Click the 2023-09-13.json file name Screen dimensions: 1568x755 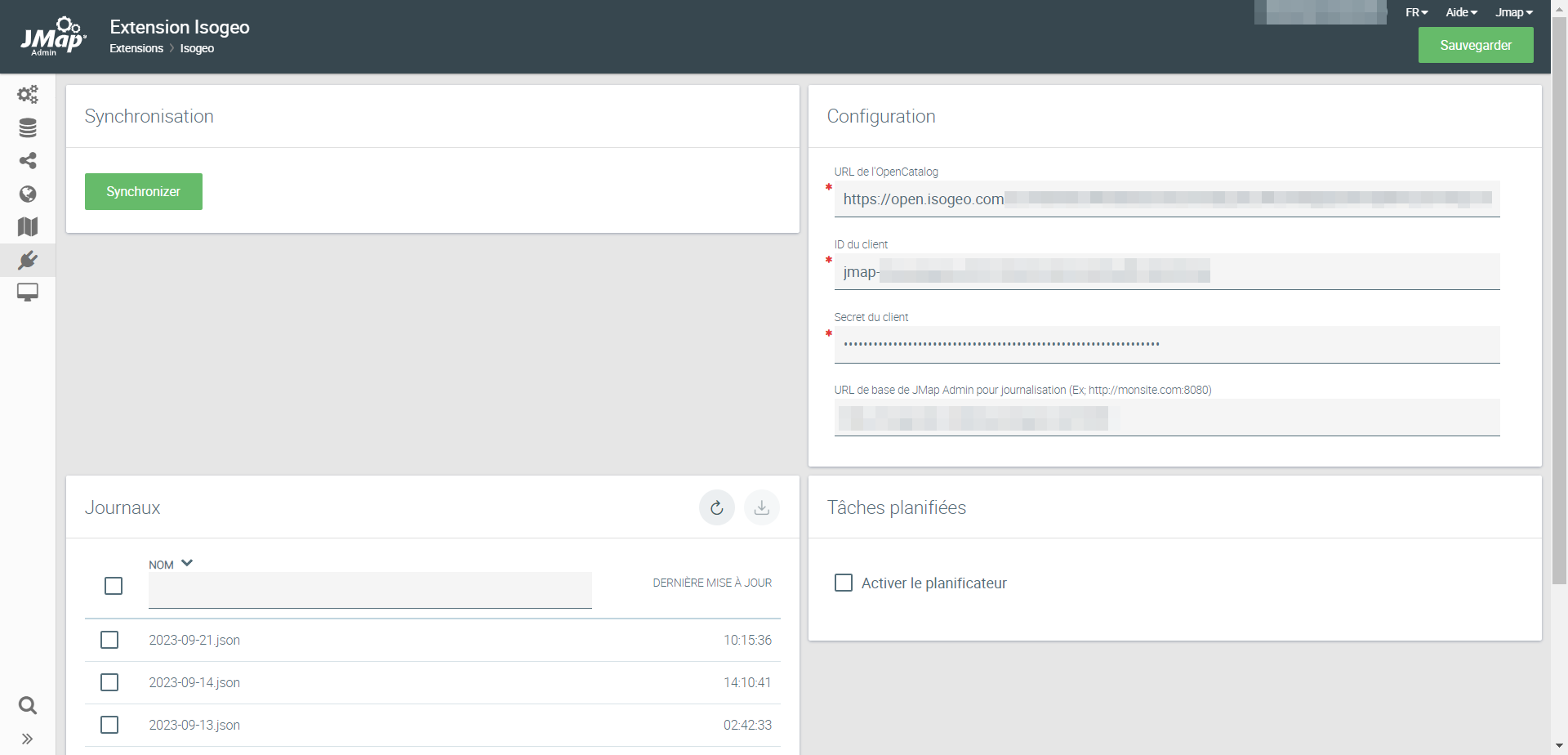[194, 725]
